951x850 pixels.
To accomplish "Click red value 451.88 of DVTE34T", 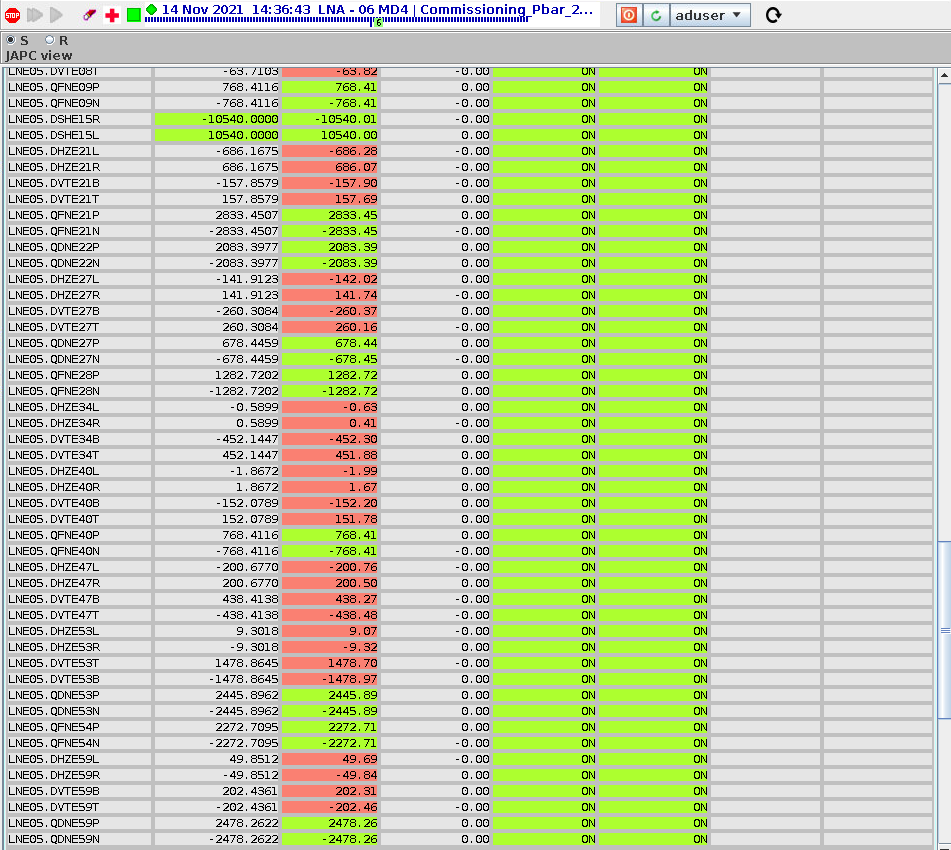I will coord(330,455).
